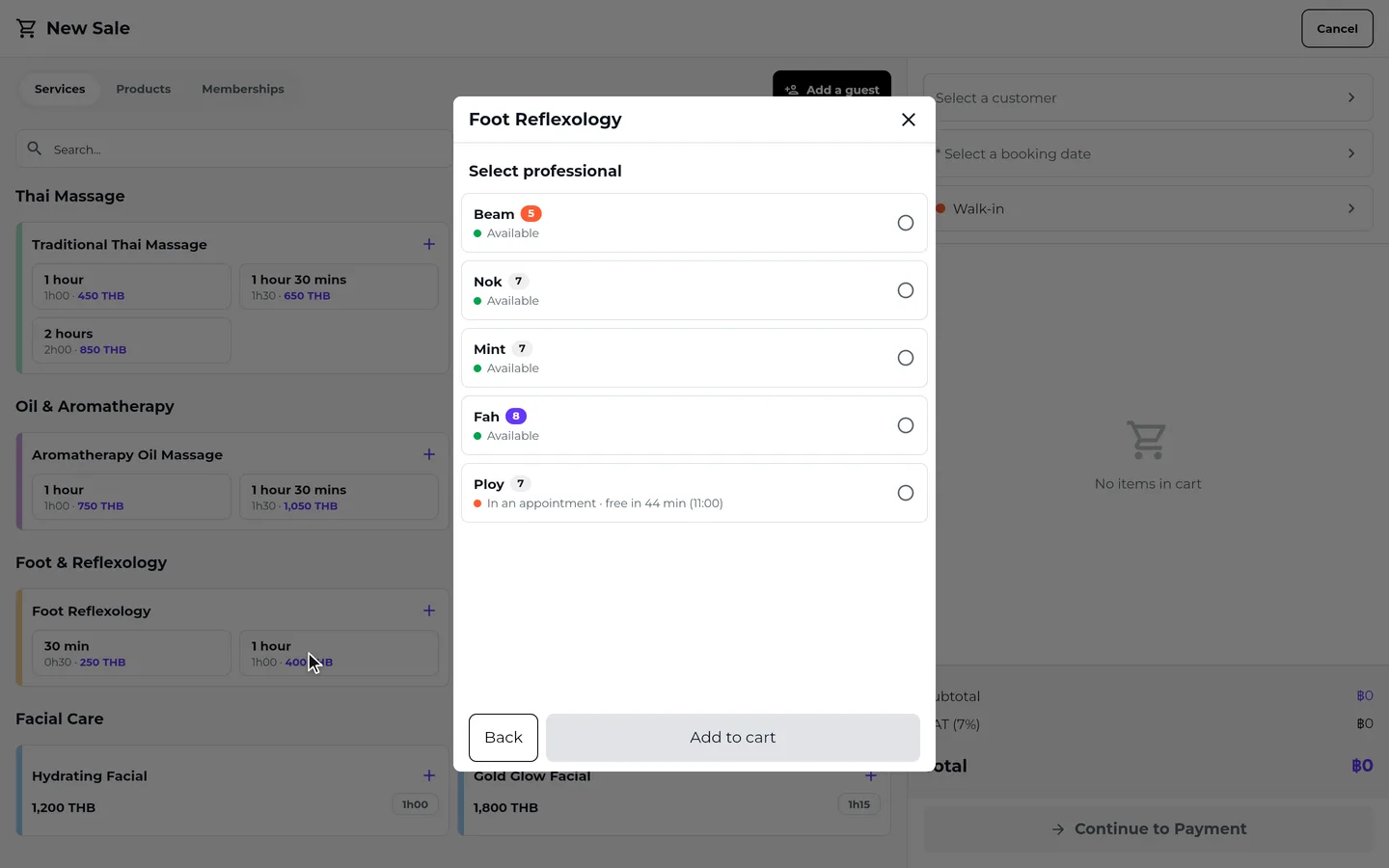Select Traditional Thai Massage 1 hour option
Screen dimensions: 1389x868
coord(131,286)
